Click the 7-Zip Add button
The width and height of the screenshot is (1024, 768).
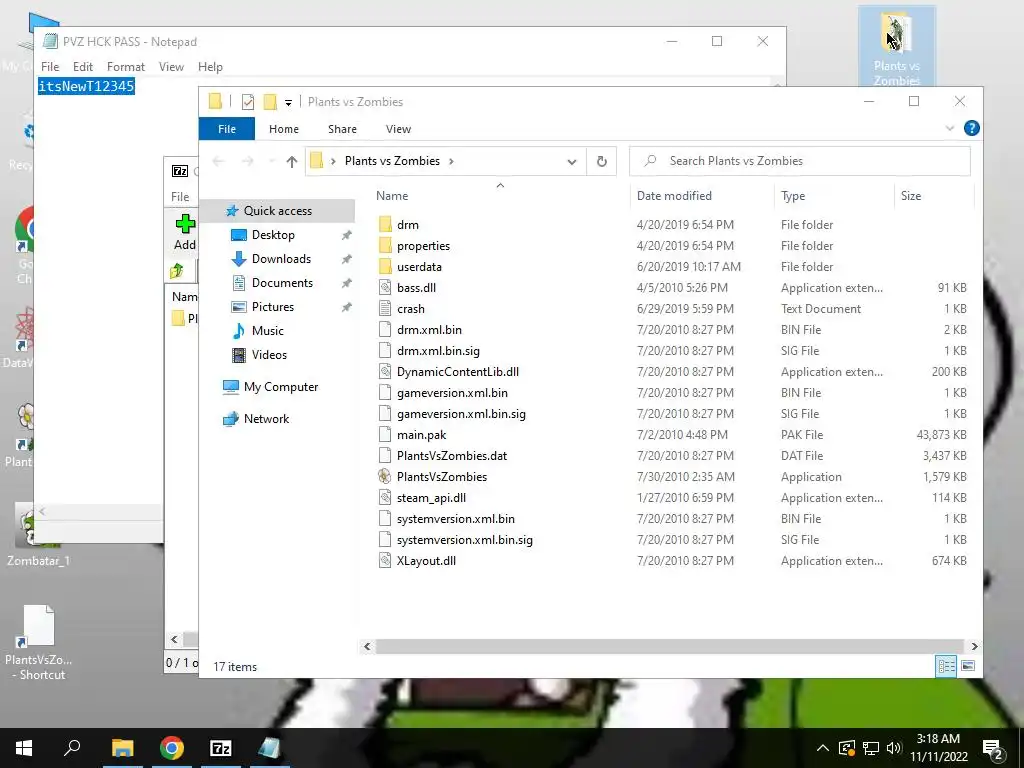pyautogui.click(x=185, y=232)
